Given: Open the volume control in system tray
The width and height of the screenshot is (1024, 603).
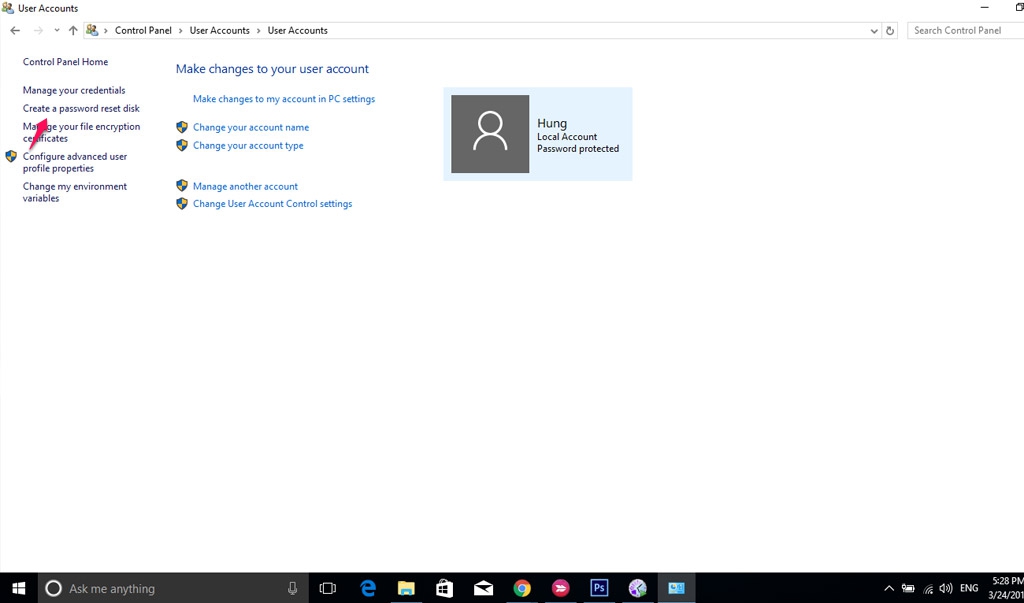Looking at the screenshot, I should 946,588.
